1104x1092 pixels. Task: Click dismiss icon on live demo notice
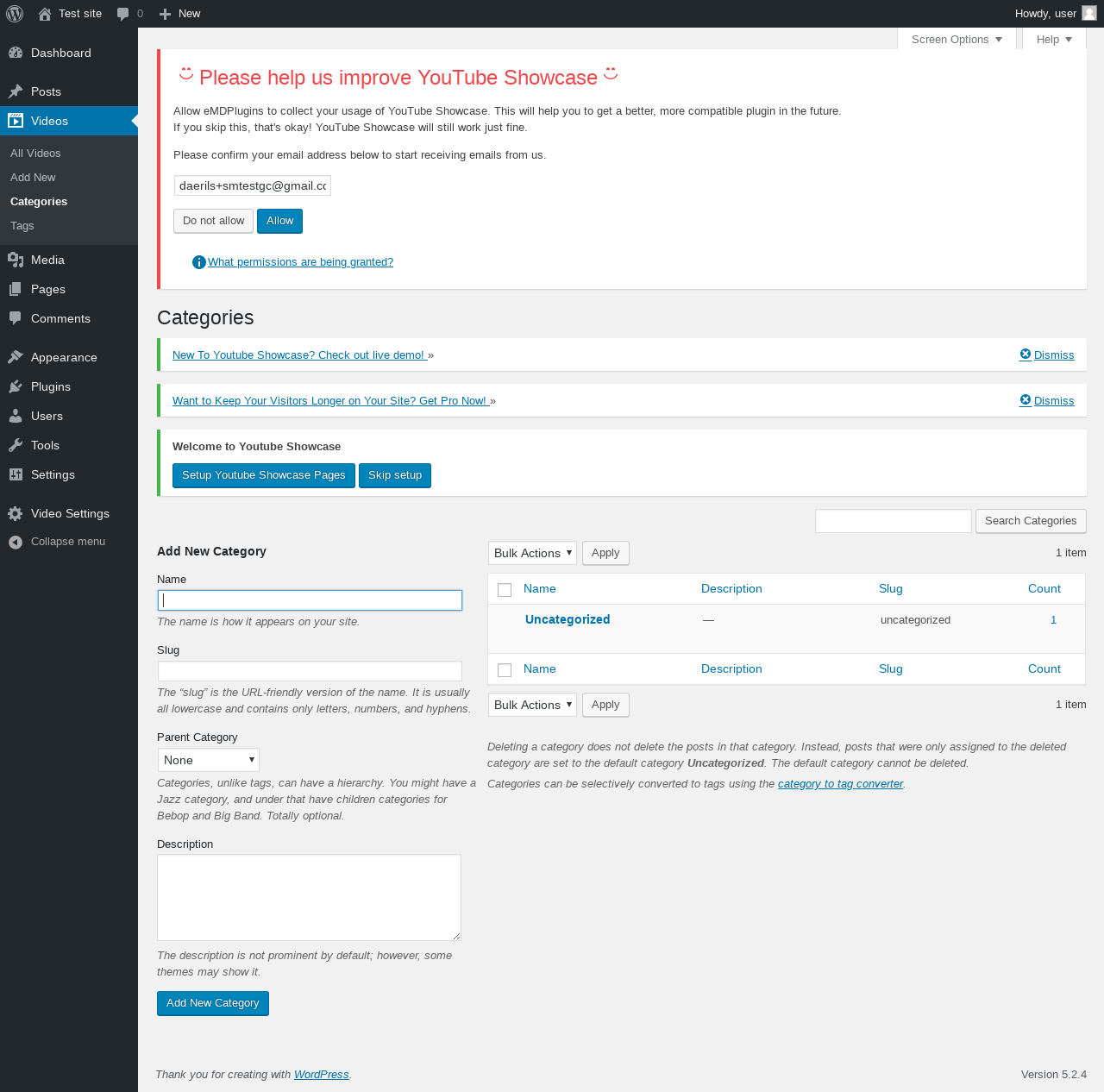pos(1026,355)
